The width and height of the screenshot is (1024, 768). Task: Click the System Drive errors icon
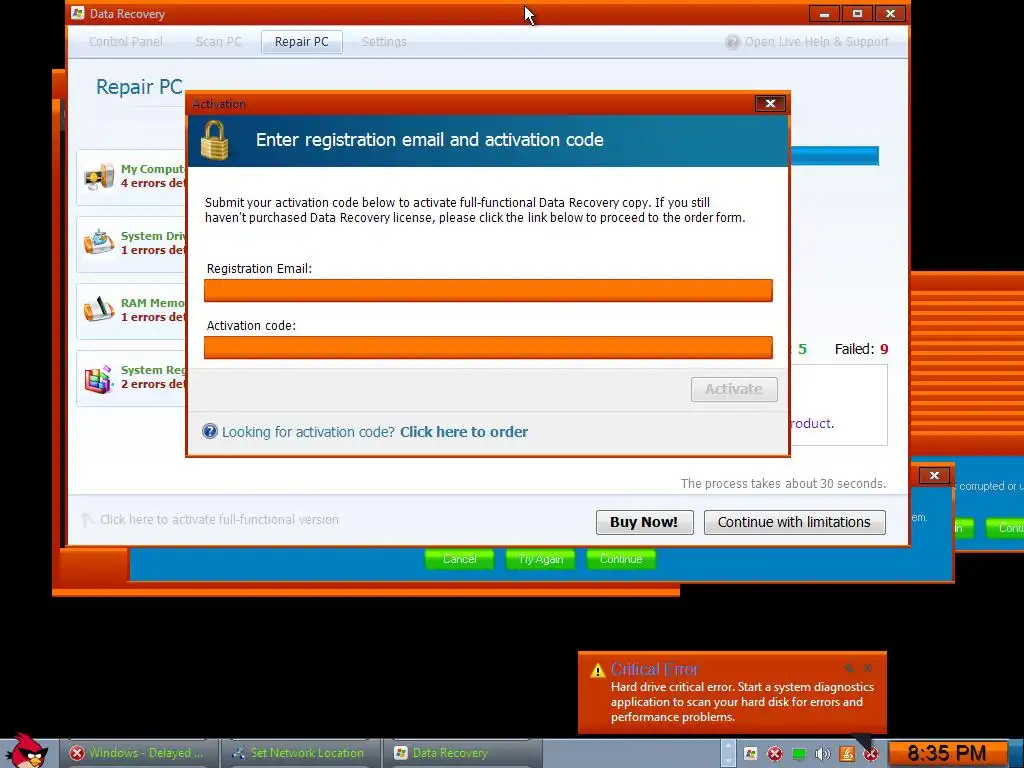99,242
